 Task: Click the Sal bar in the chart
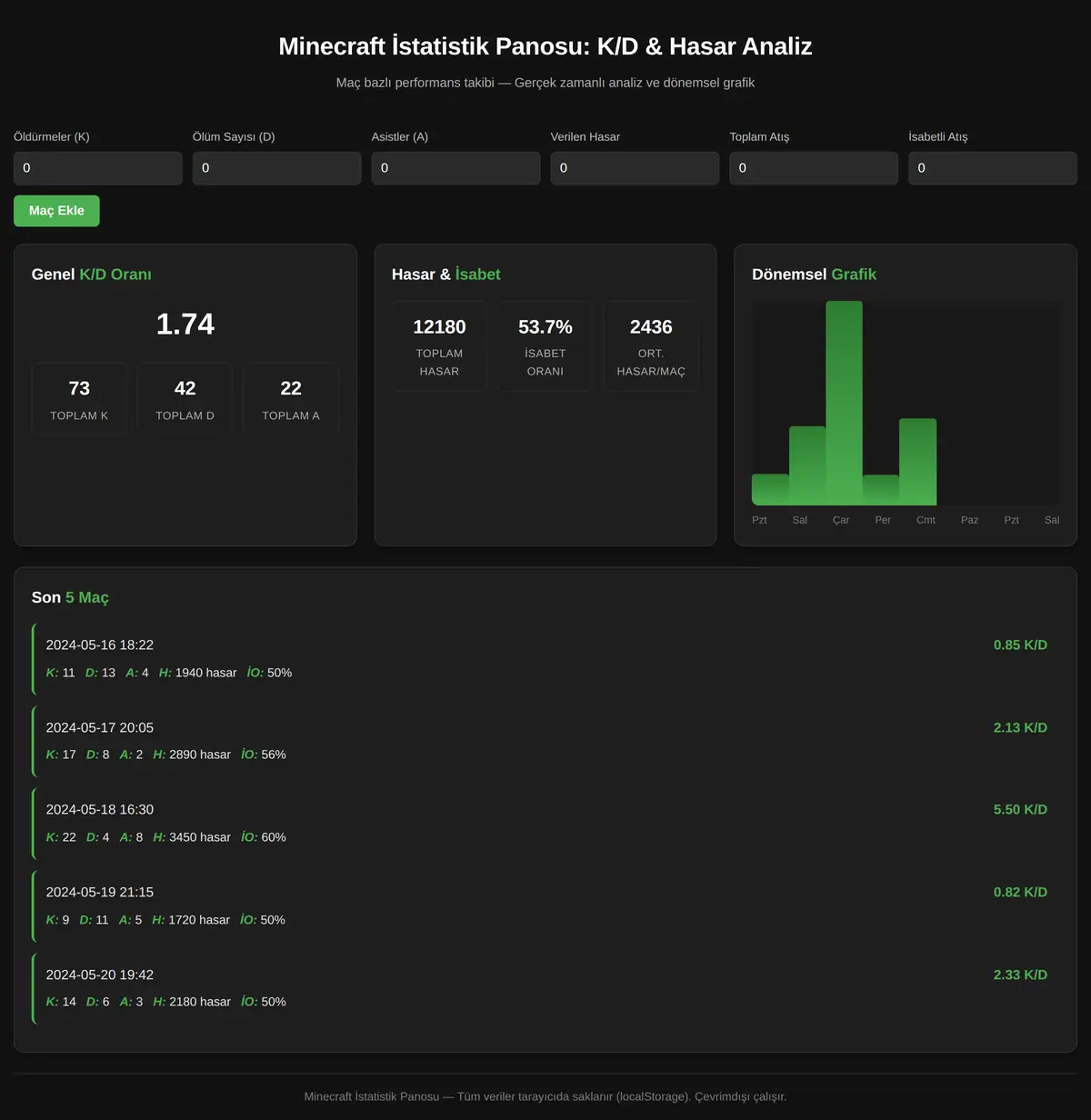[x=807, y=465]
